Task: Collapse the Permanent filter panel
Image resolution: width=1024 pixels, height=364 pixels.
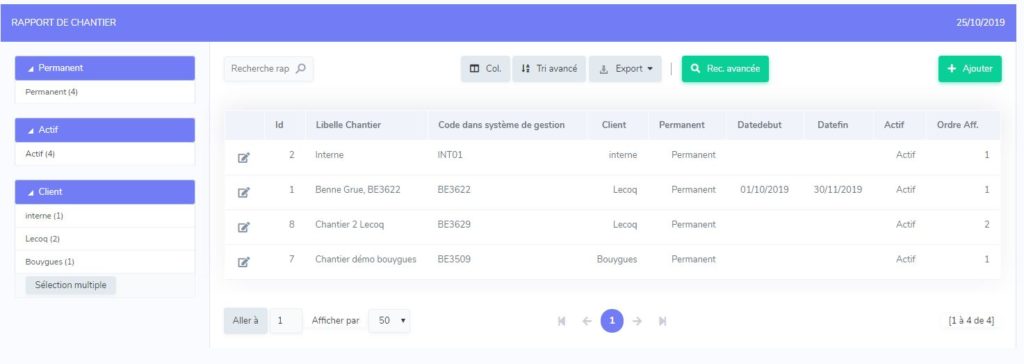Action: [x=105, y=68]
